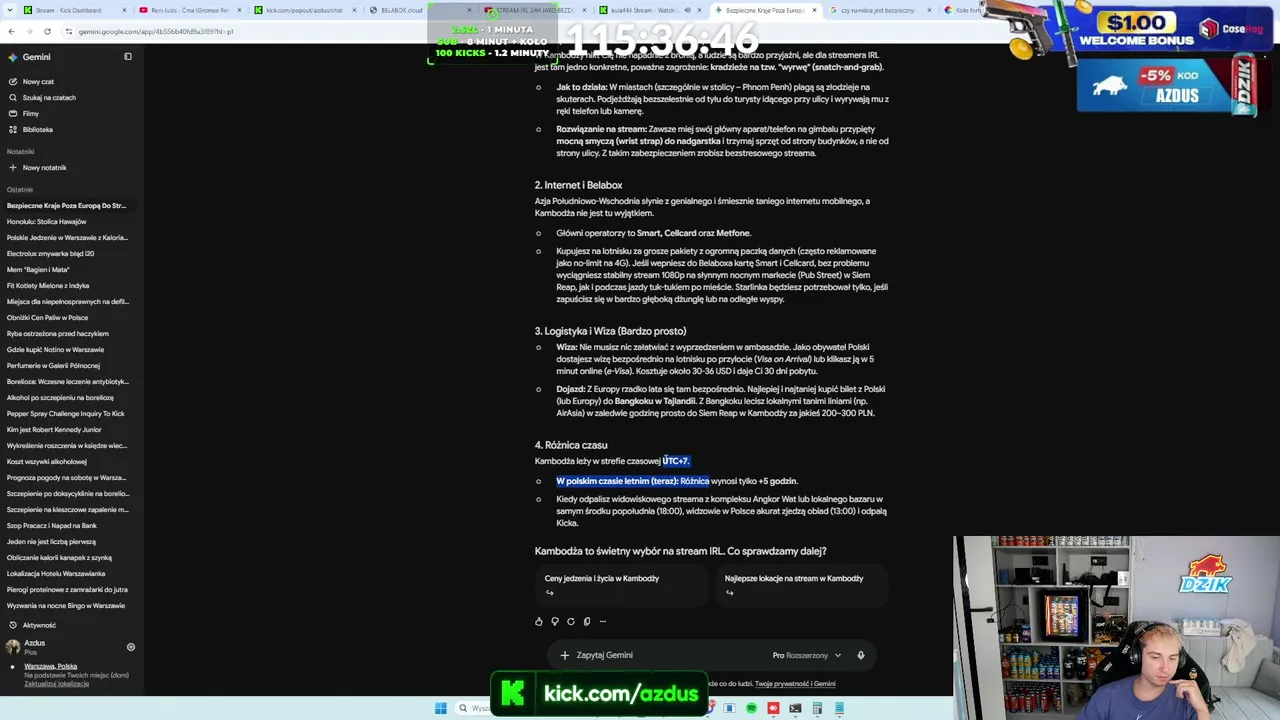Regenerate the Gemini response
1280x720 pixels.
pyautogui.click(x=571, y=622)
